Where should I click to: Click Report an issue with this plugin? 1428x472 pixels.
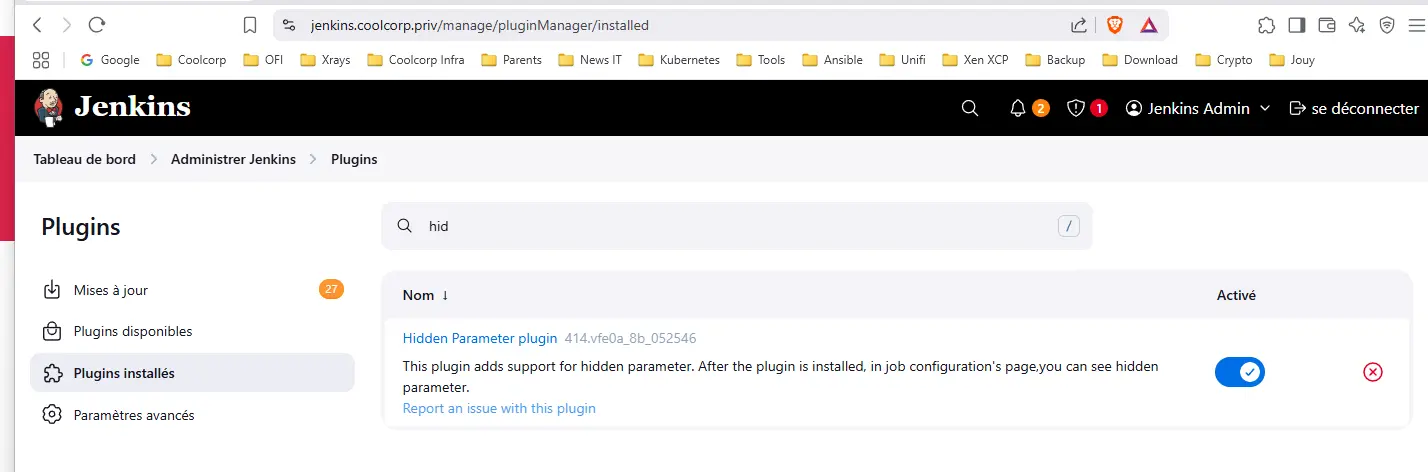pyautogui.click(x=499, y=408)
